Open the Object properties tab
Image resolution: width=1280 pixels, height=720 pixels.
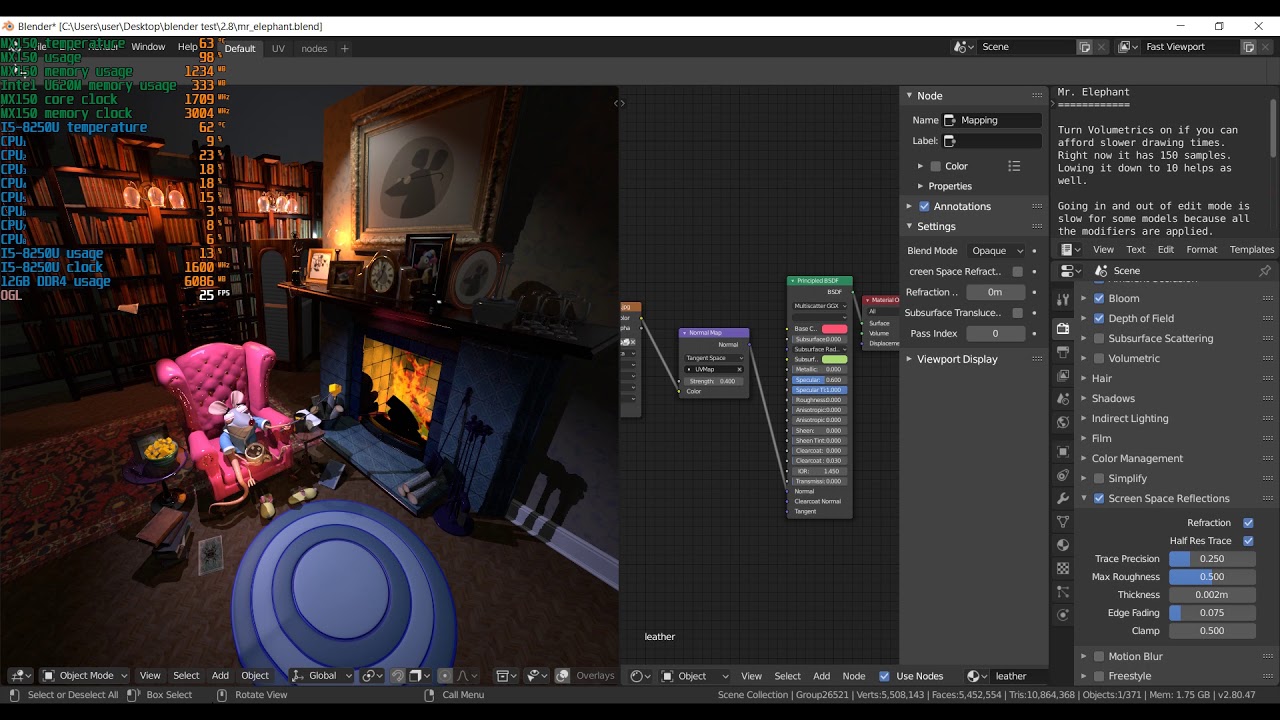point(1063,451)
